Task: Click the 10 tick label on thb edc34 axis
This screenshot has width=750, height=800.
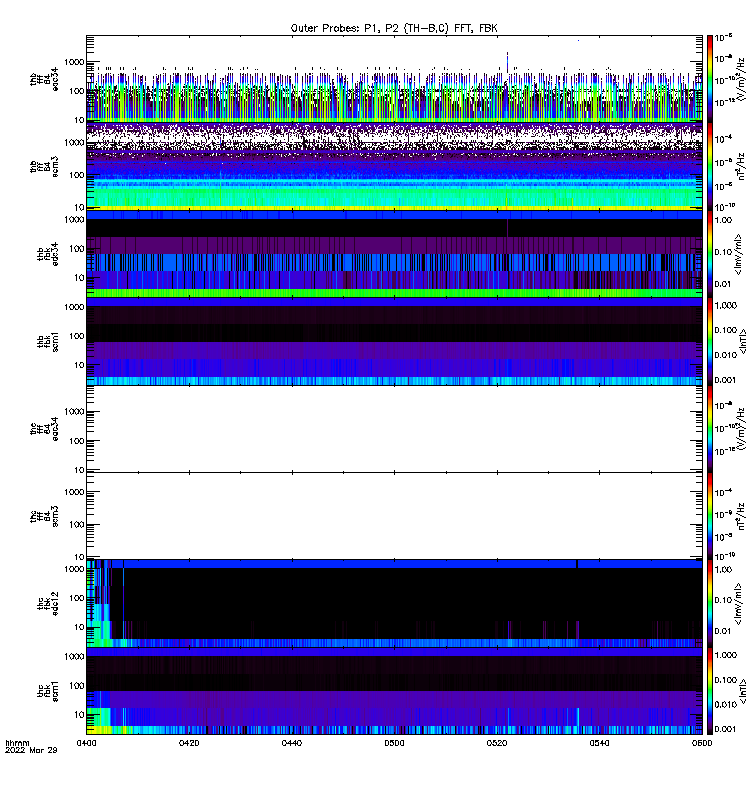Action: [79, 278]
